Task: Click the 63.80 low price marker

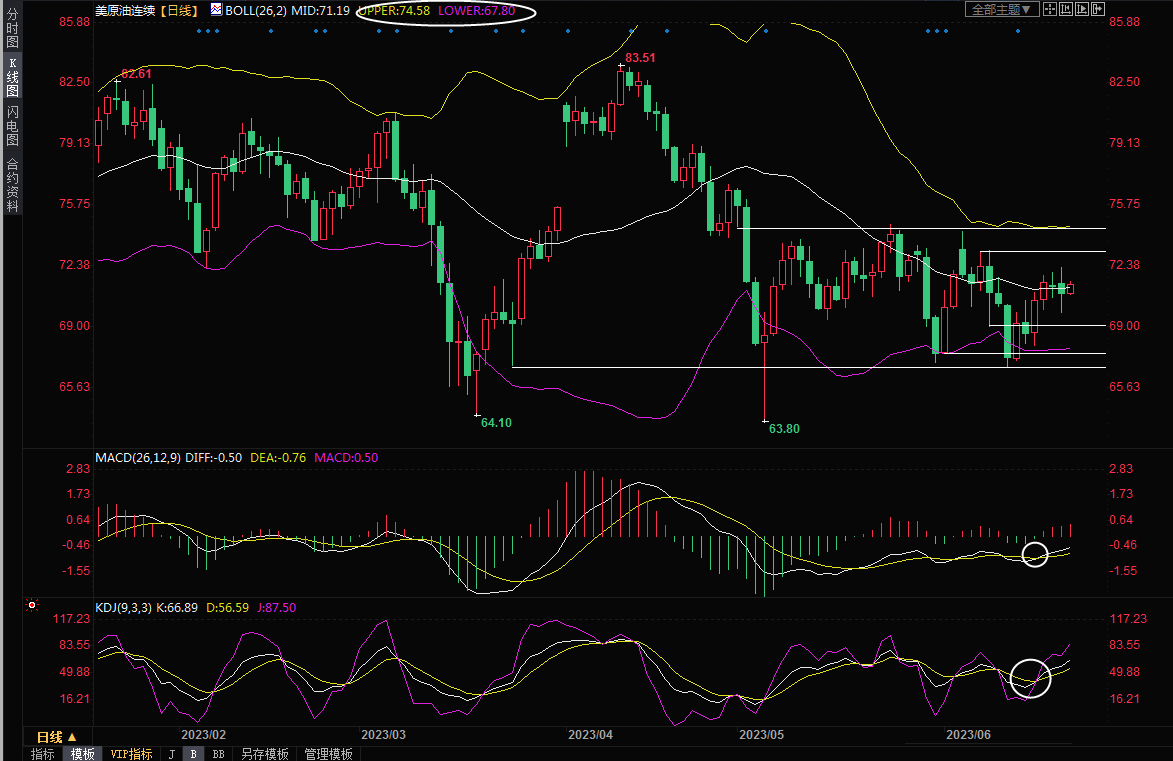Action: [x=783, y=428]
